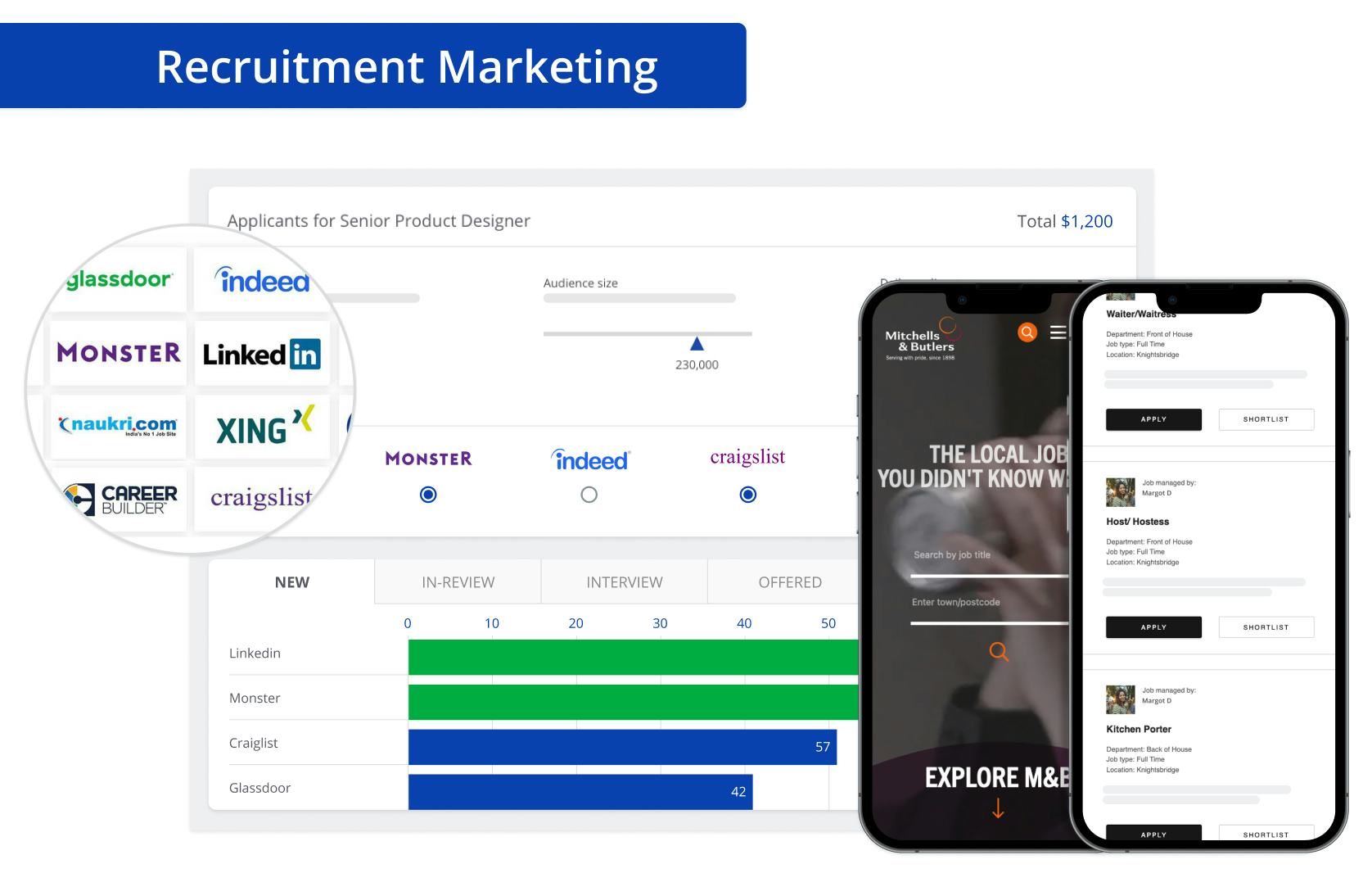
Task: Click the Glassdoor bar showing 42
Action: [580, 792]
